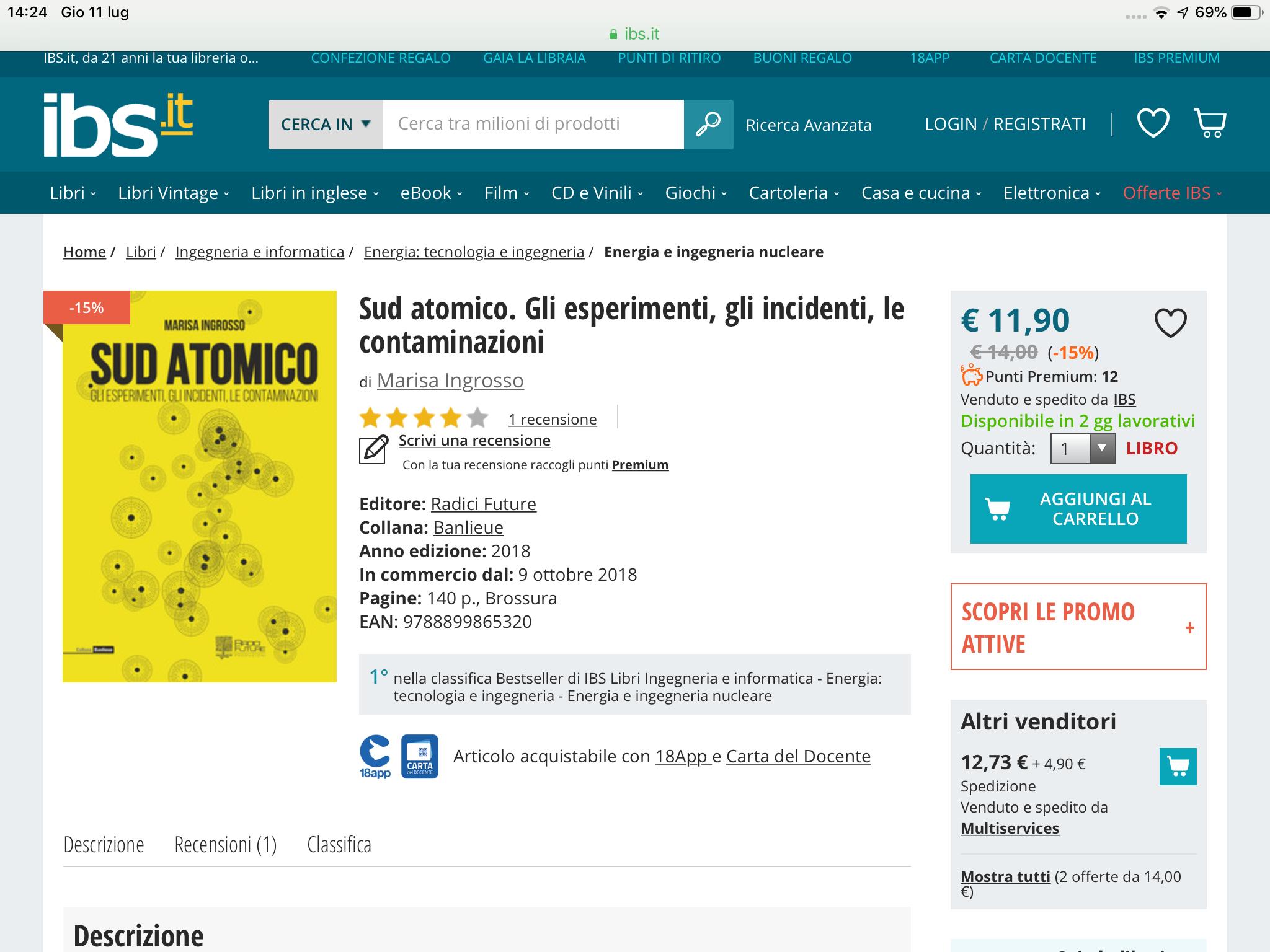Click the magnifier search button
The image size is (1270, 952).
[708, 124]
